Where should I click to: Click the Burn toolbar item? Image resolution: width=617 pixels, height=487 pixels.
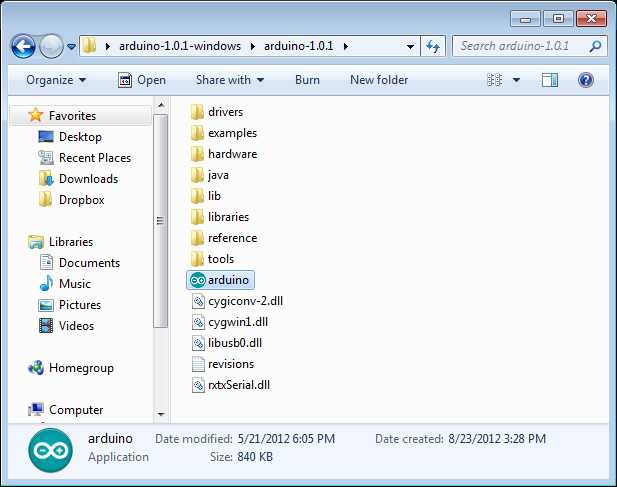click(307, 80)
